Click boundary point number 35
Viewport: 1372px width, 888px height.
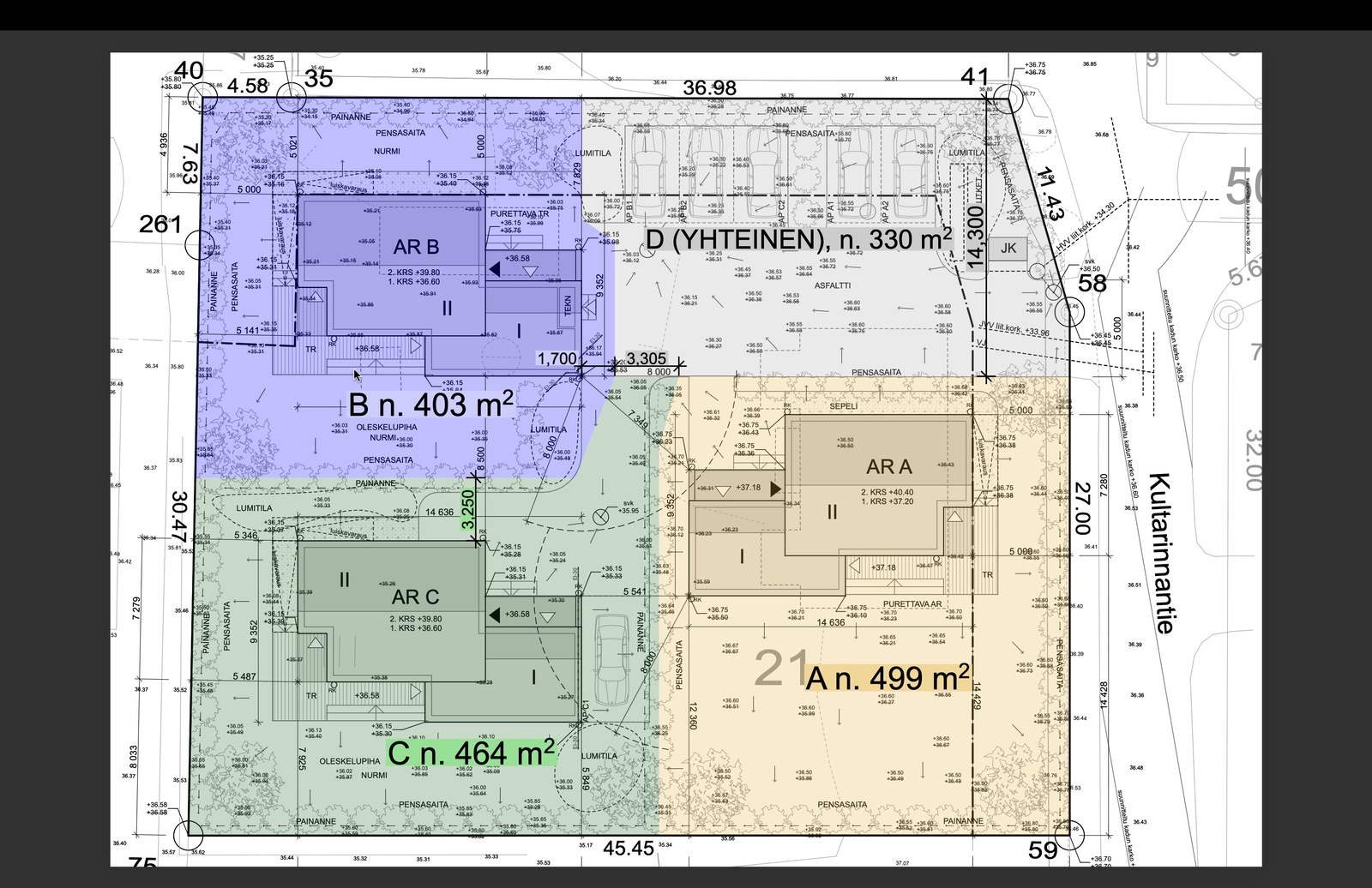point(319,79)
